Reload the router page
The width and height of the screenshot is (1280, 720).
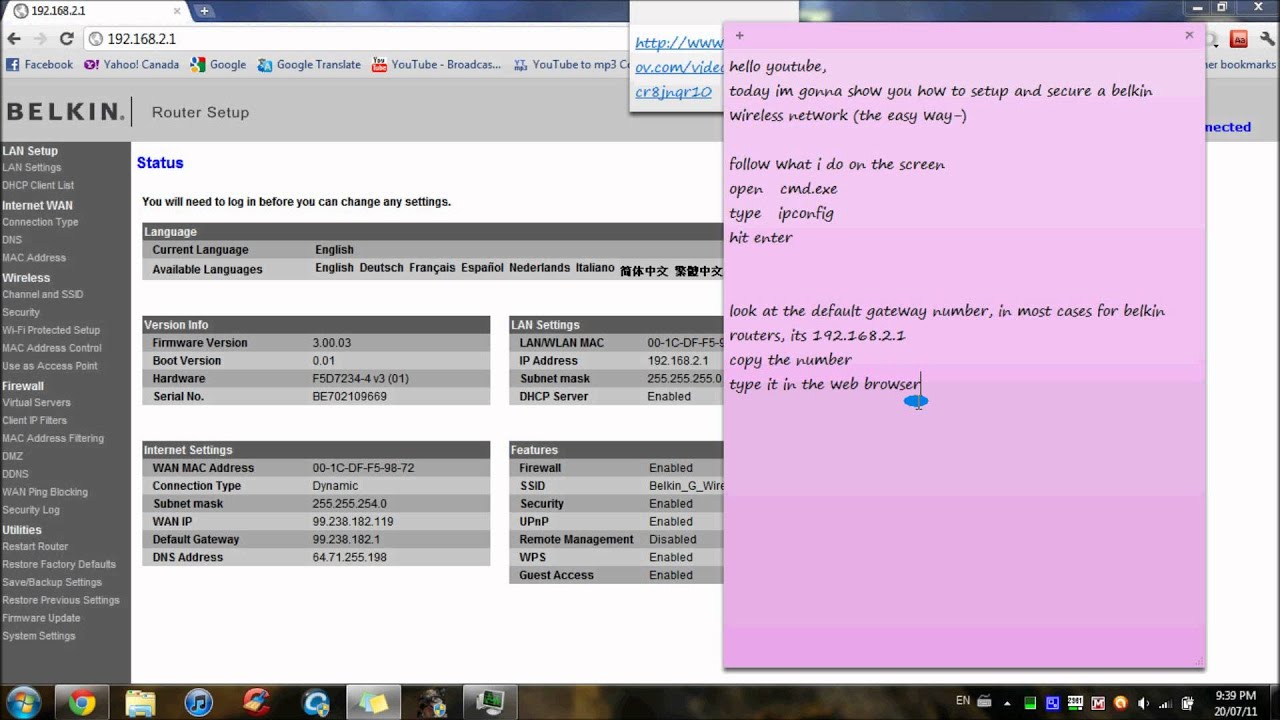pyautogui.click(x=66, y=39)
